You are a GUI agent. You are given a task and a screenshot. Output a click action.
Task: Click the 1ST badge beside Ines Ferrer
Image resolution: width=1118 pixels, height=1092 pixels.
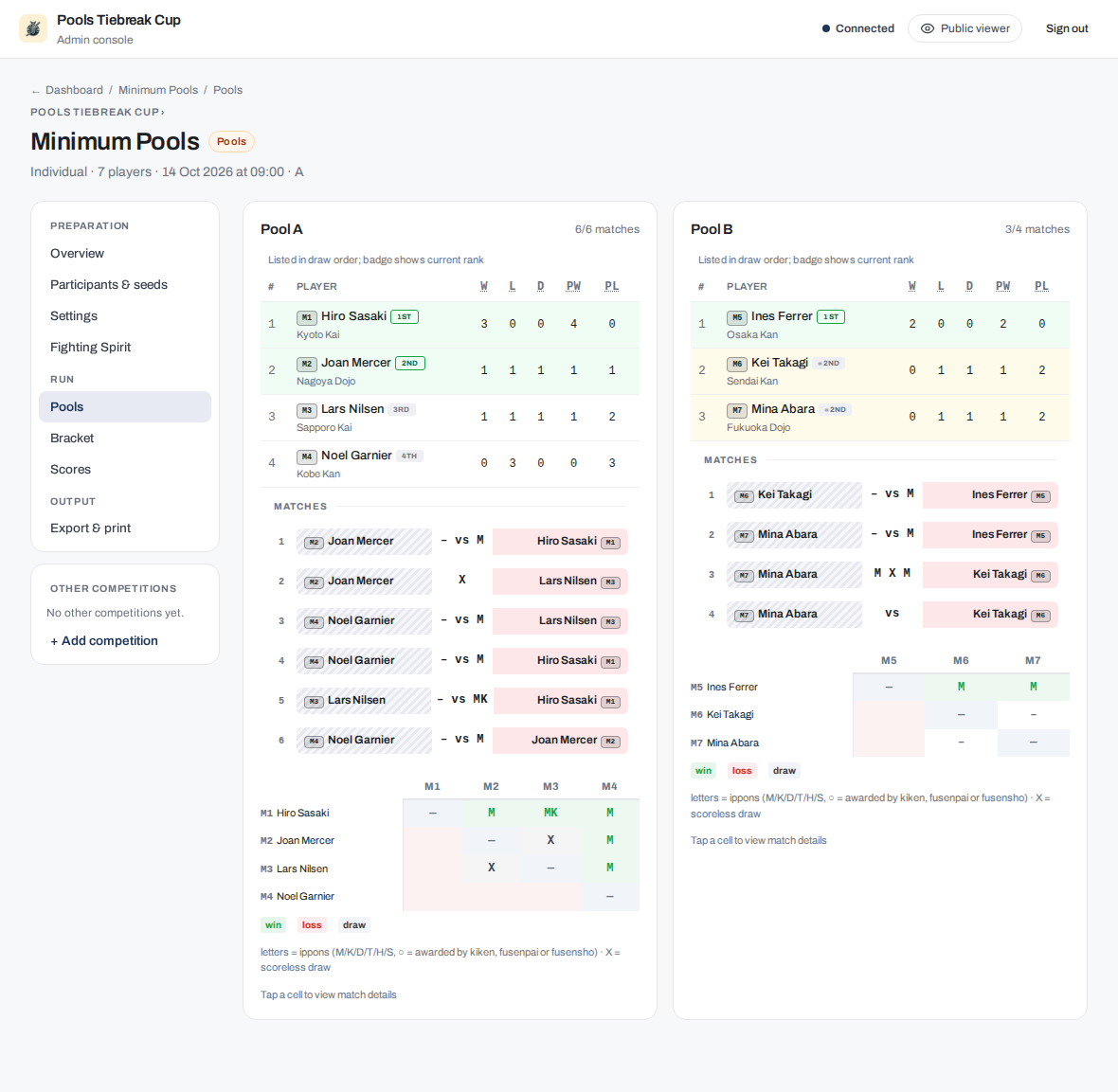pos(831,316)
